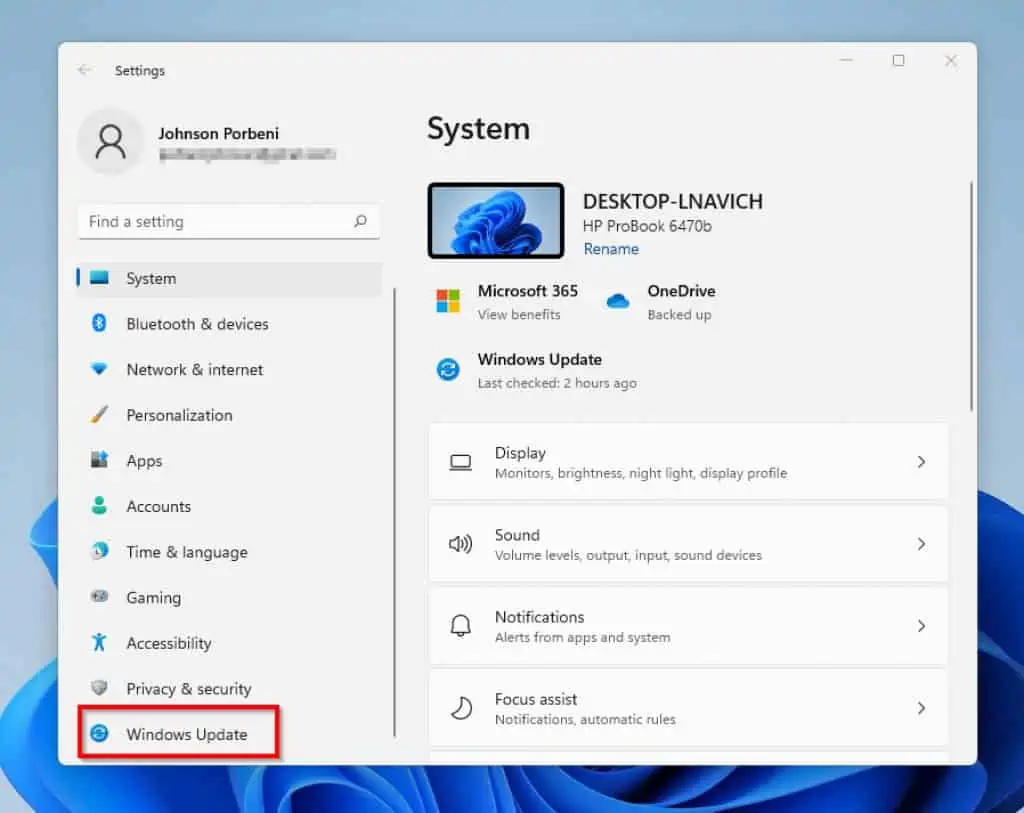The width and height of the screenshot is (1024, 813).
Task: Go to Time & language settings
Action: (x=186, y=552)
